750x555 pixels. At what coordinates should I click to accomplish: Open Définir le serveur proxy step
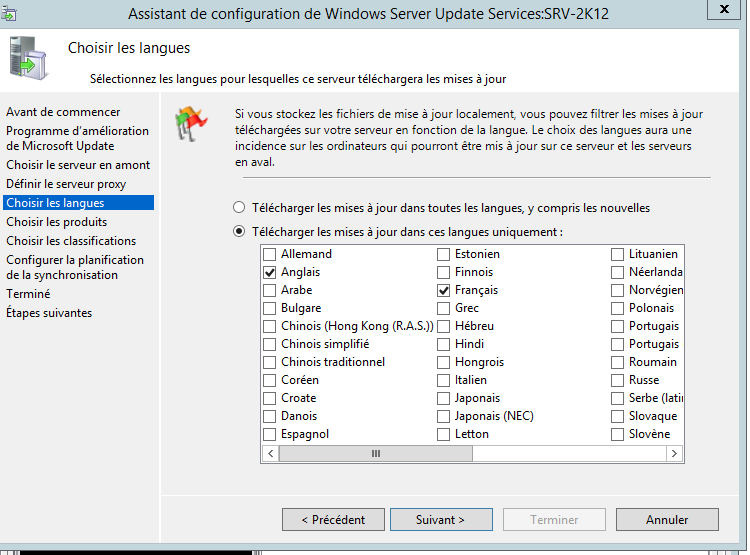point(66,184)
